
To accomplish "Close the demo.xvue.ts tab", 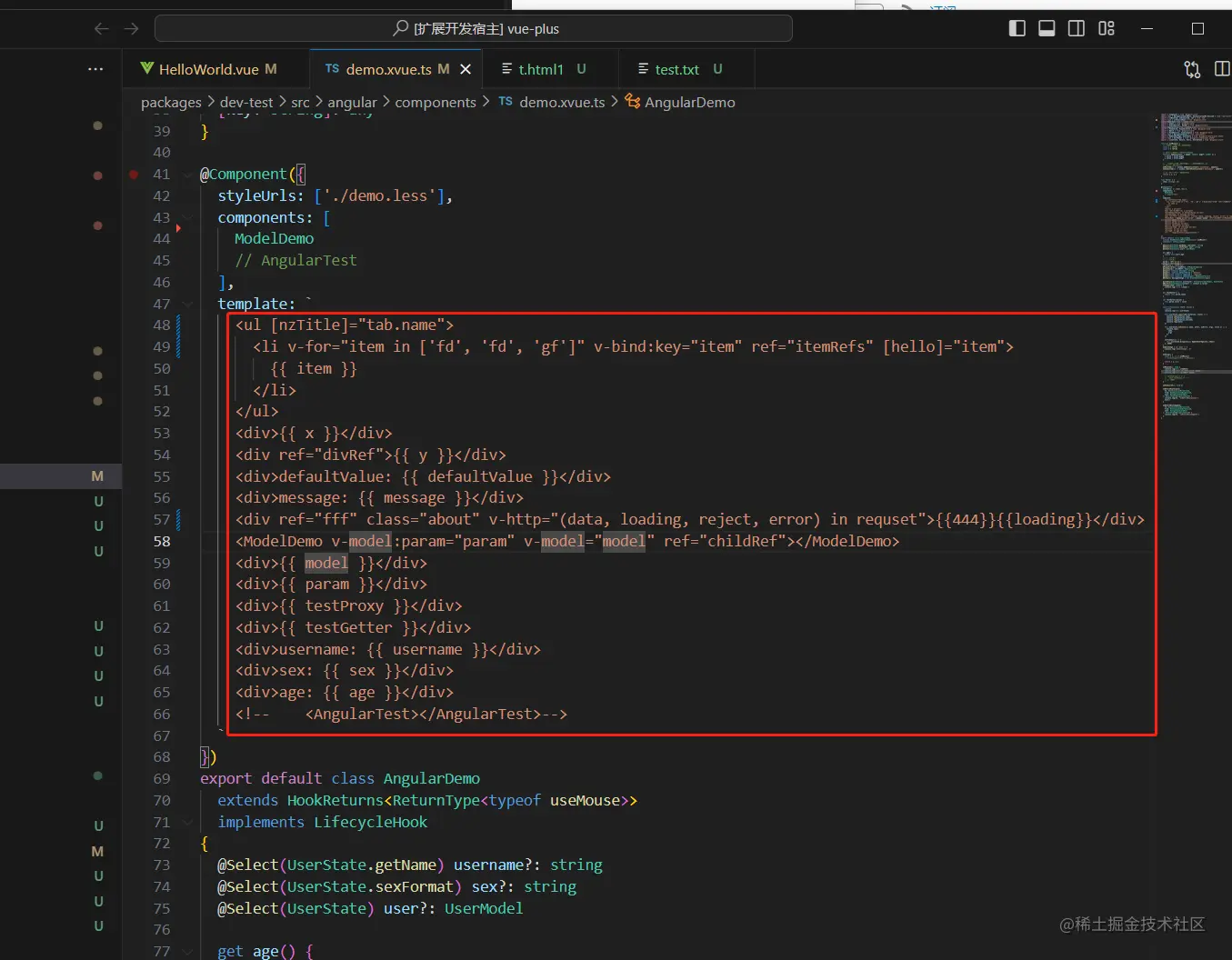I will click(466, 69).
